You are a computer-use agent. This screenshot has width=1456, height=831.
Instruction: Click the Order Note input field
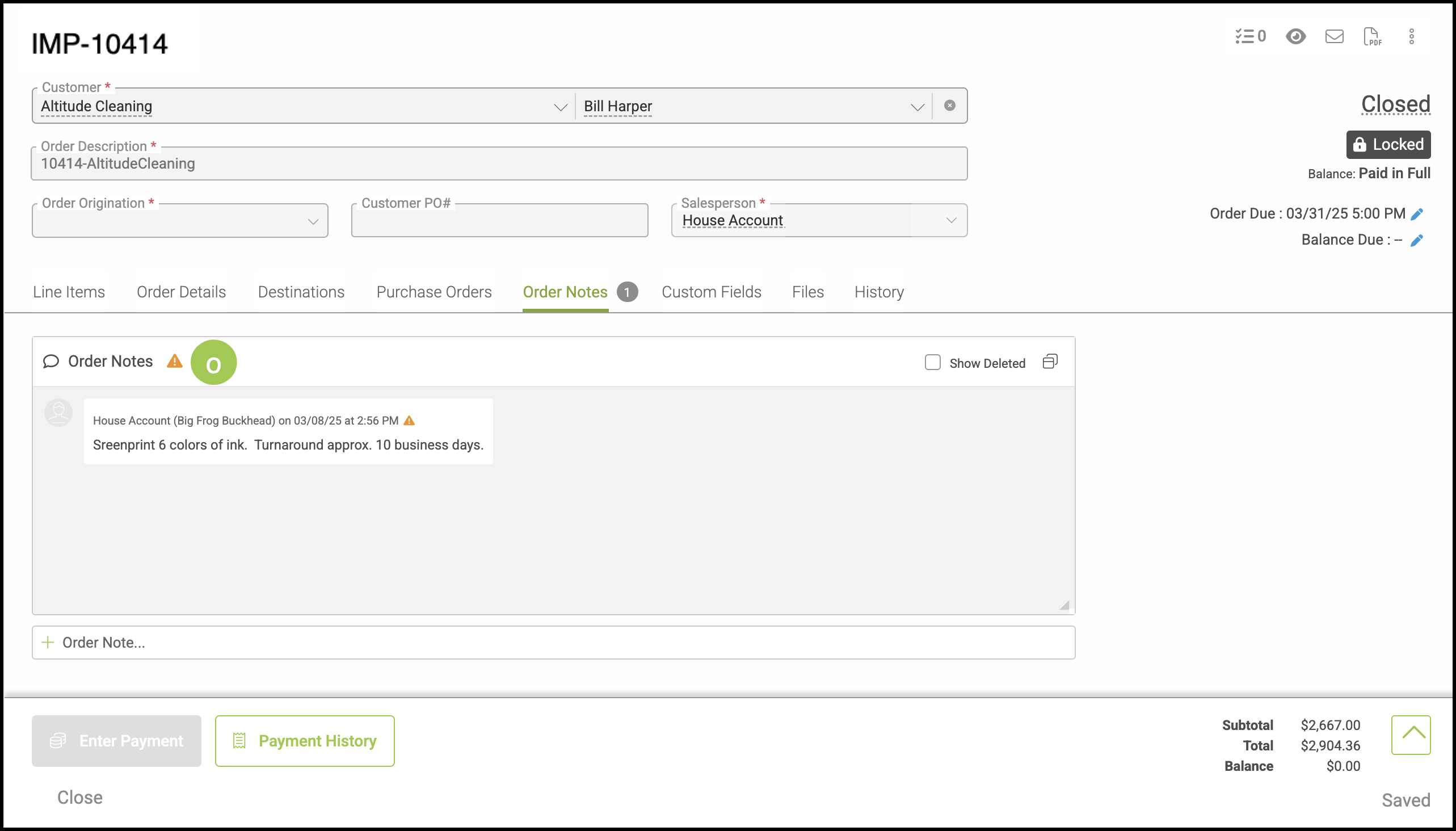(553, 643)
